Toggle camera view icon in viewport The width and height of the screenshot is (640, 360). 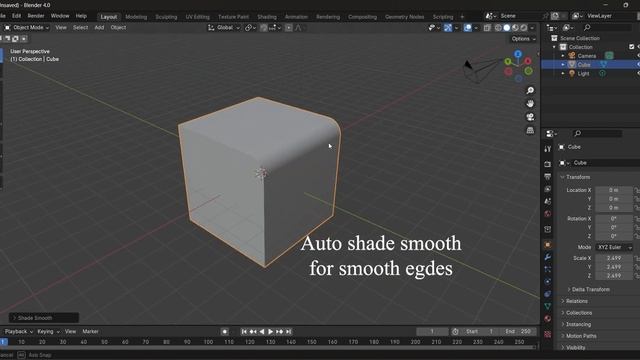[x=530, y=117]
